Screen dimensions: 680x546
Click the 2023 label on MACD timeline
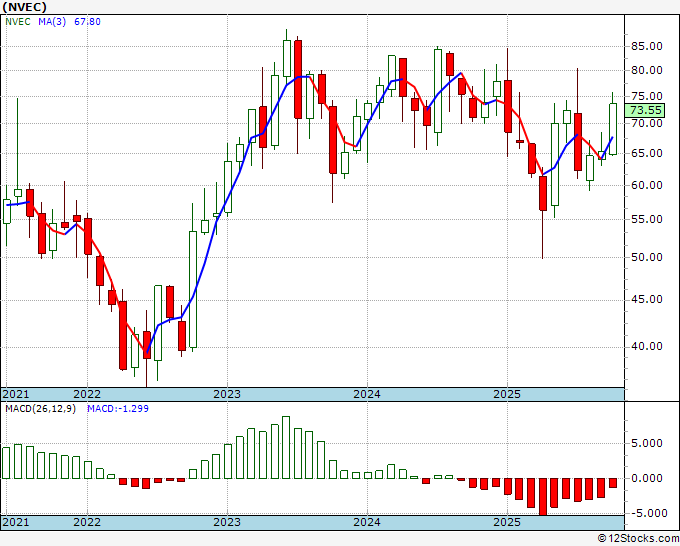pos(227,522)
